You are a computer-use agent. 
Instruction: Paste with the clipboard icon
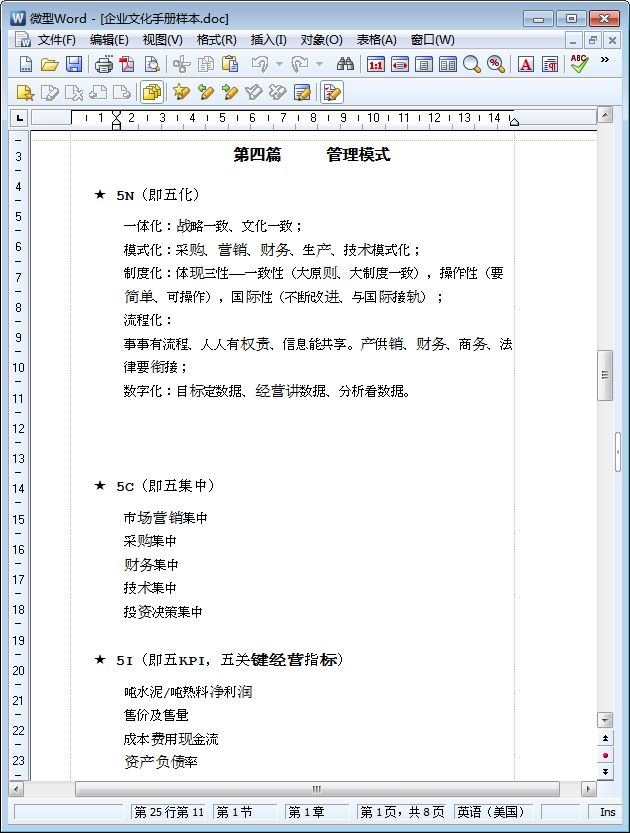pyautogui.click(x=230, y=65)
